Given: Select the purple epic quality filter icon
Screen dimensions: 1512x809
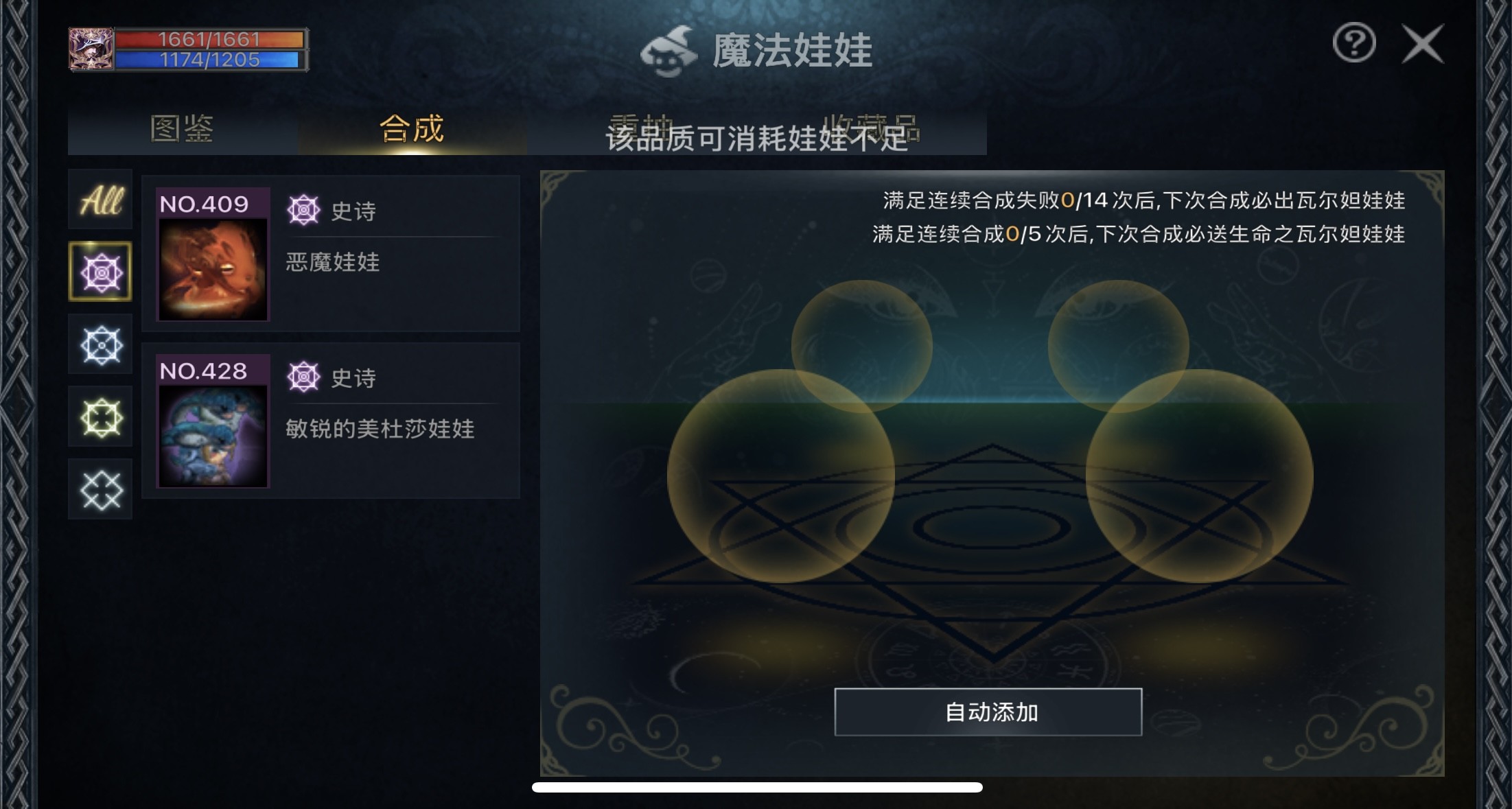Looking at the screenshot, I should click(100, 272).
